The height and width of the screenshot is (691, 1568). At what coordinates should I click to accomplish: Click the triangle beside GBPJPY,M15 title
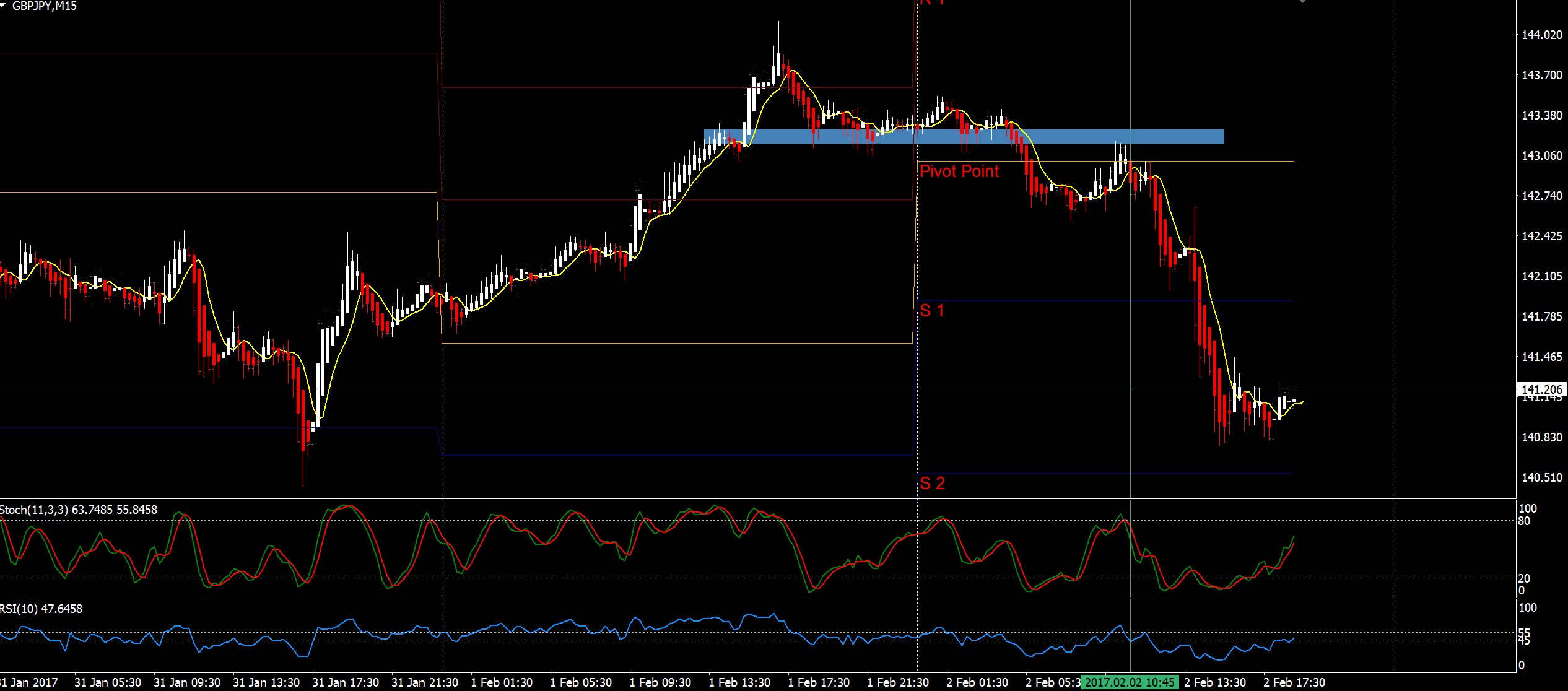[x=4, y=6]
